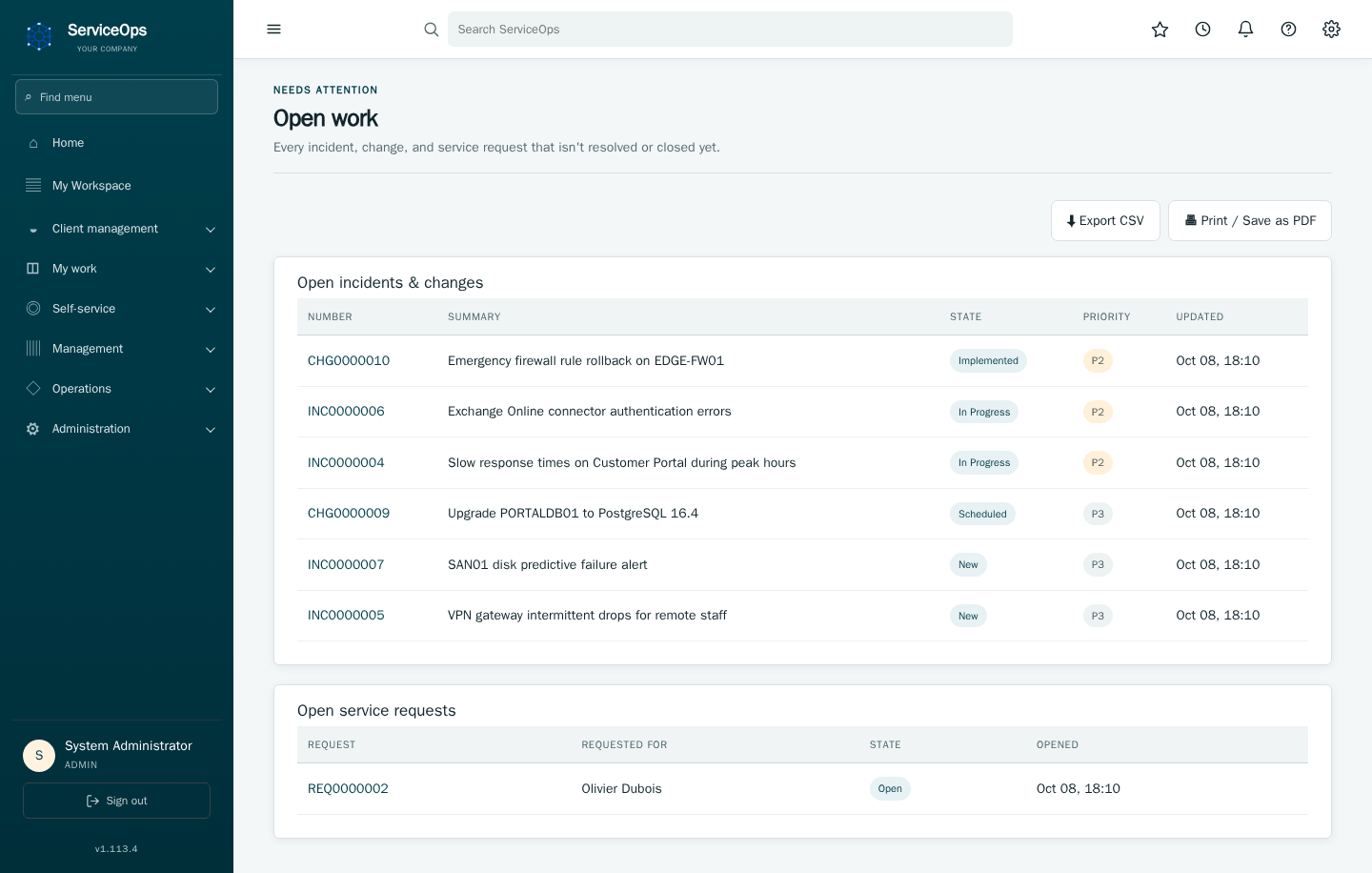Open favorites star icon
1372x873 pixels.
point(1160,30)
